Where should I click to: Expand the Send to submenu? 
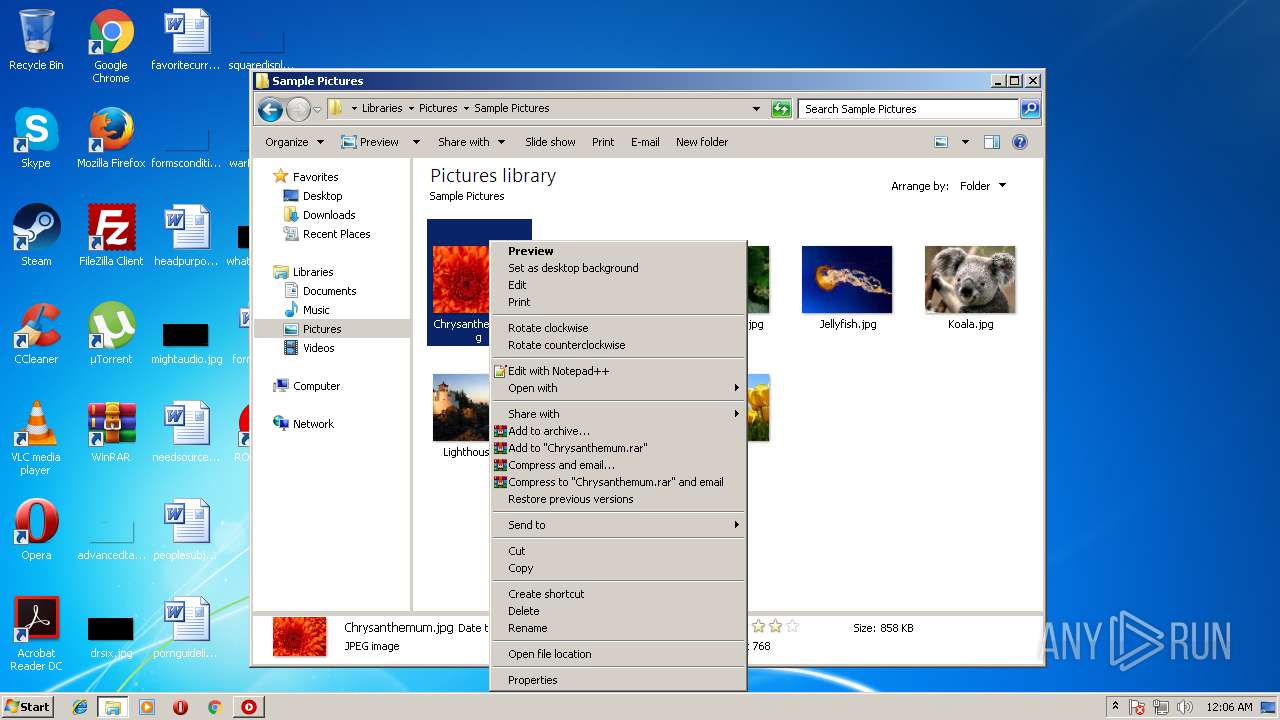618,525
